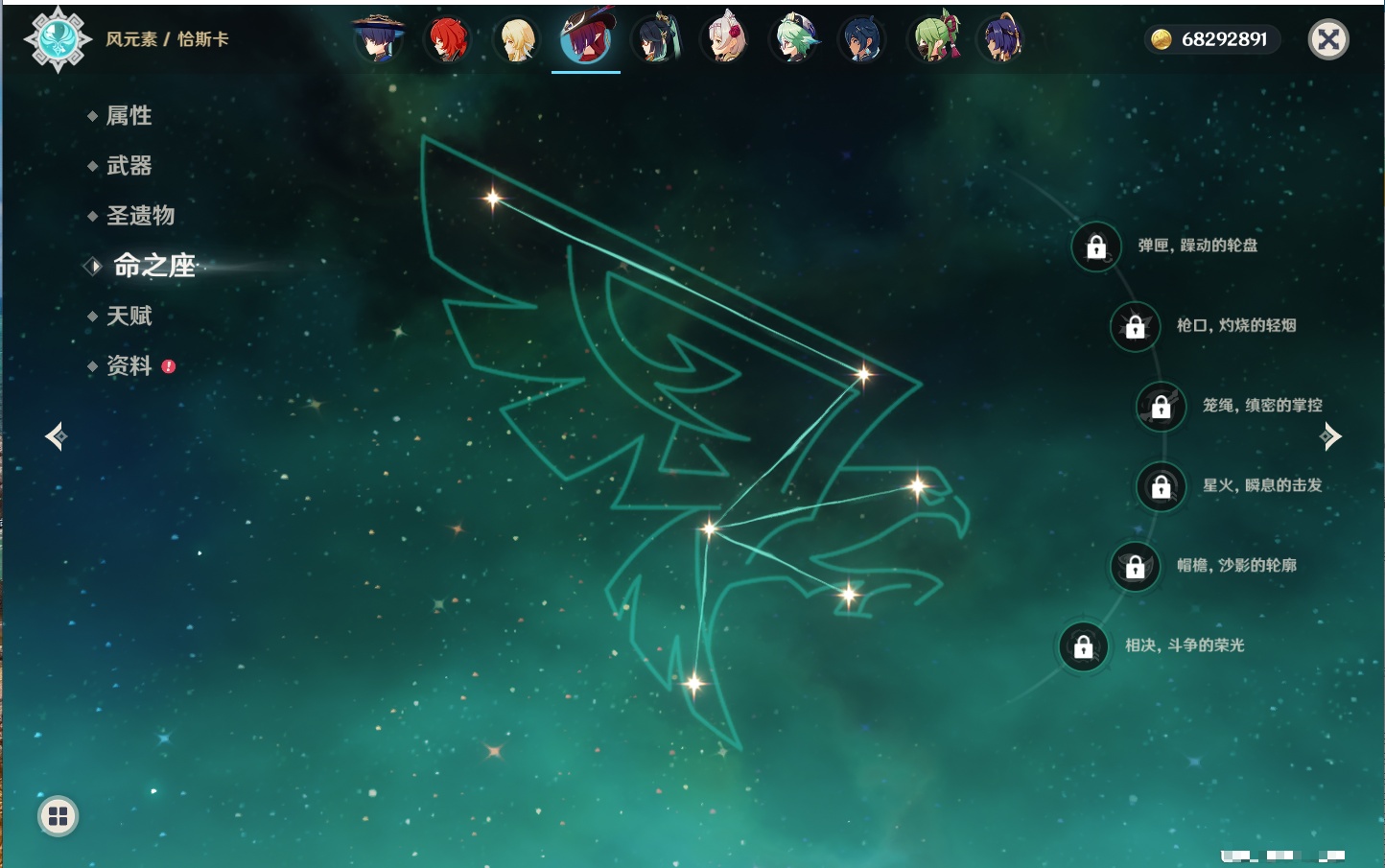This screenshot has height=868, width=1385.
Task: Open the 圣遗物 artifacts section
Action: click(x=140, y=216)
